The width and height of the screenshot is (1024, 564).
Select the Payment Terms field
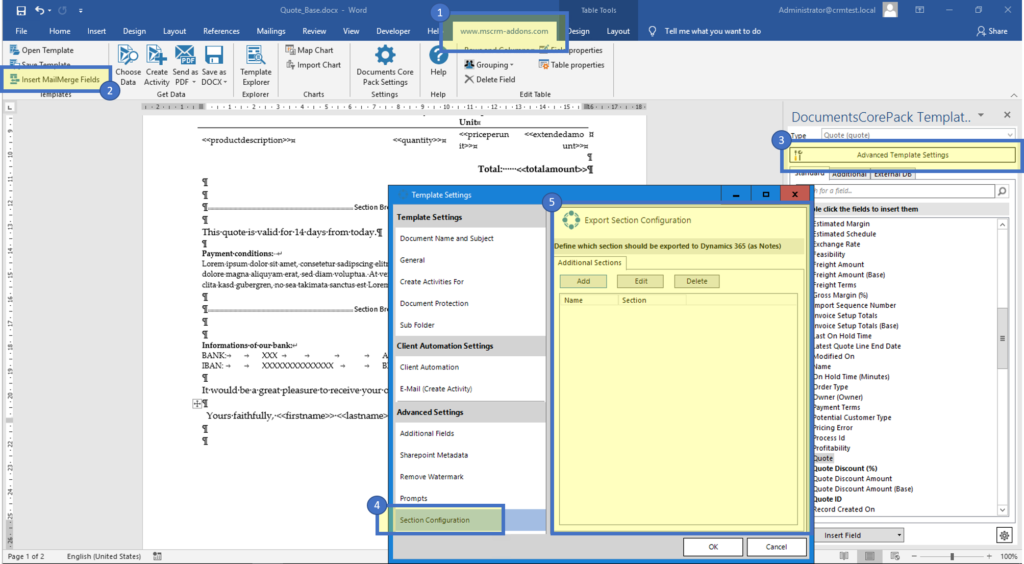tap(837, 407)
